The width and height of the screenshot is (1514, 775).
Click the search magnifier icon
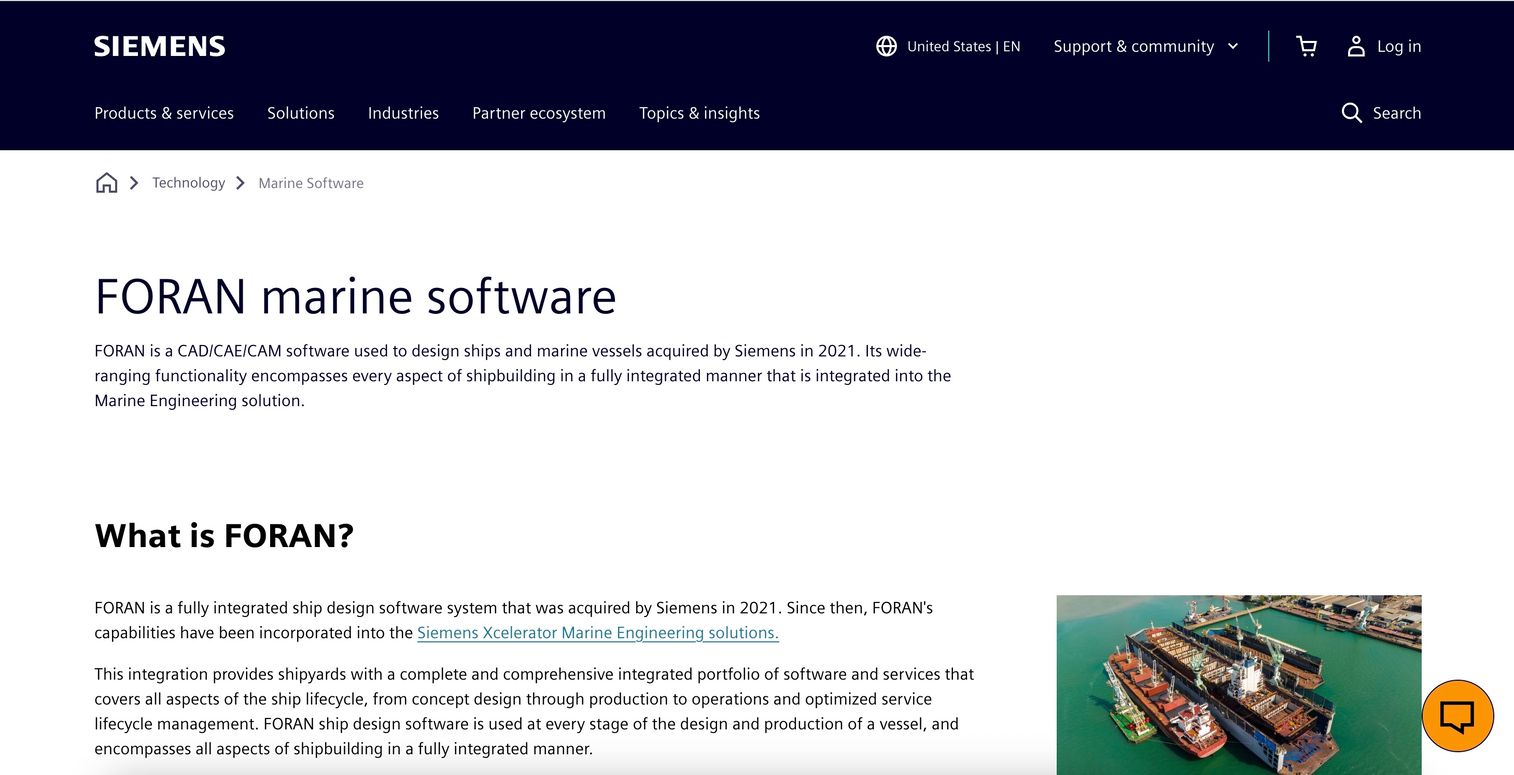(x=1352, y=113)
